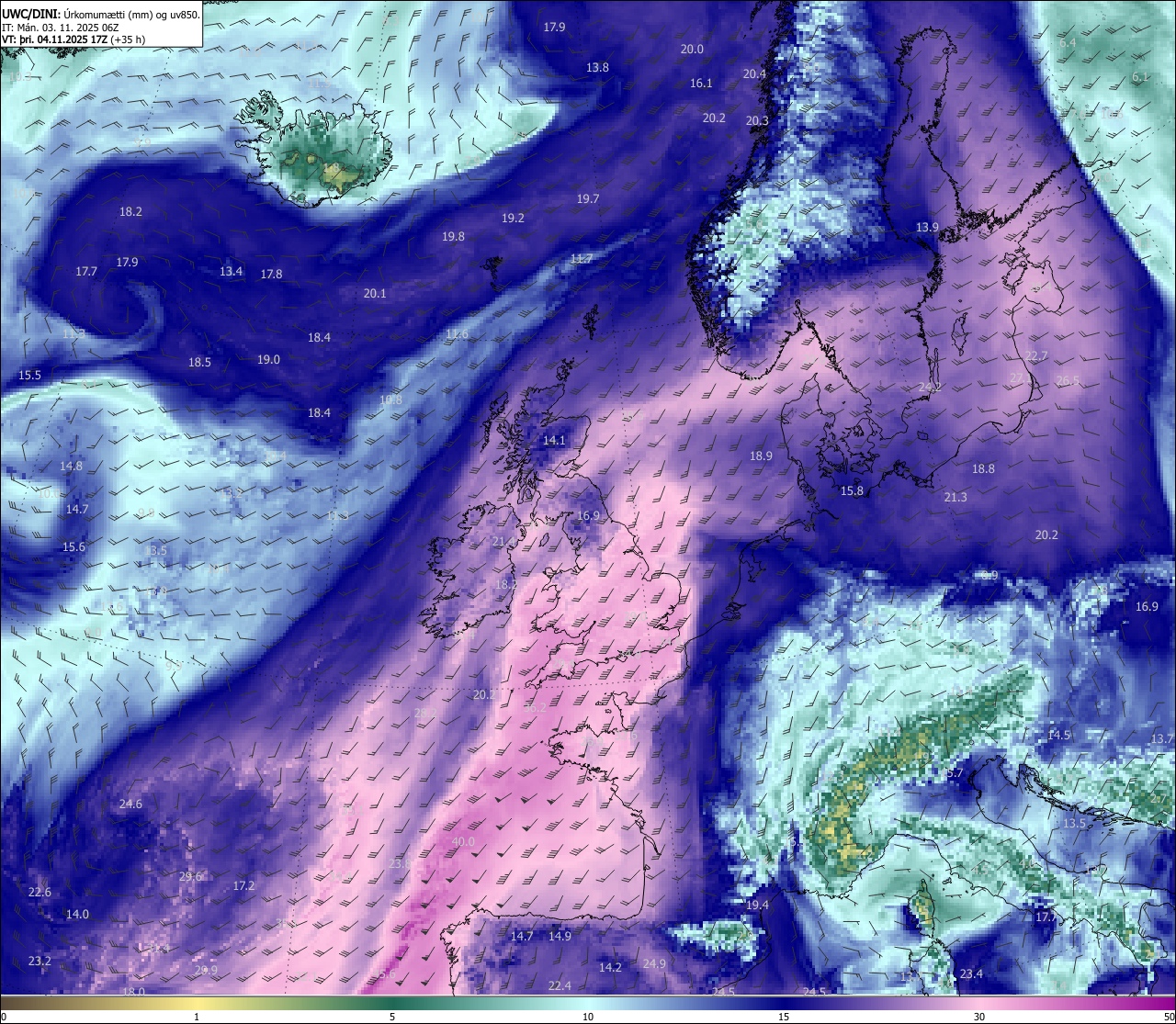Click the 15.5 value at the map edge

pos(29,376)
